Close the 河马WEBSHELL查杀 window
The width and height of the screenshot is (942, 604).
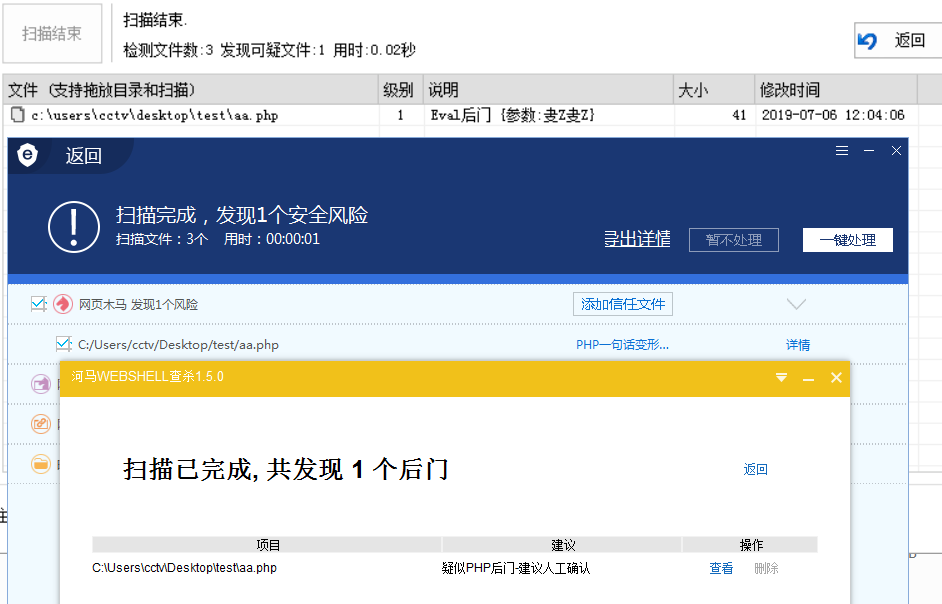coord(836,377)
